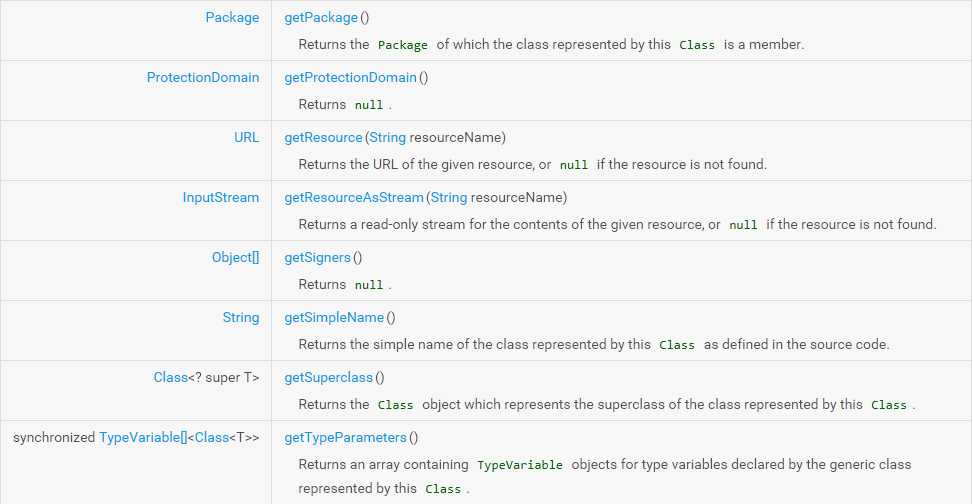Image resolution: width=973 pixels, height=504 pixels.
Task: Open Class link inside TypeVariable generic
Action: coord(212,438)
